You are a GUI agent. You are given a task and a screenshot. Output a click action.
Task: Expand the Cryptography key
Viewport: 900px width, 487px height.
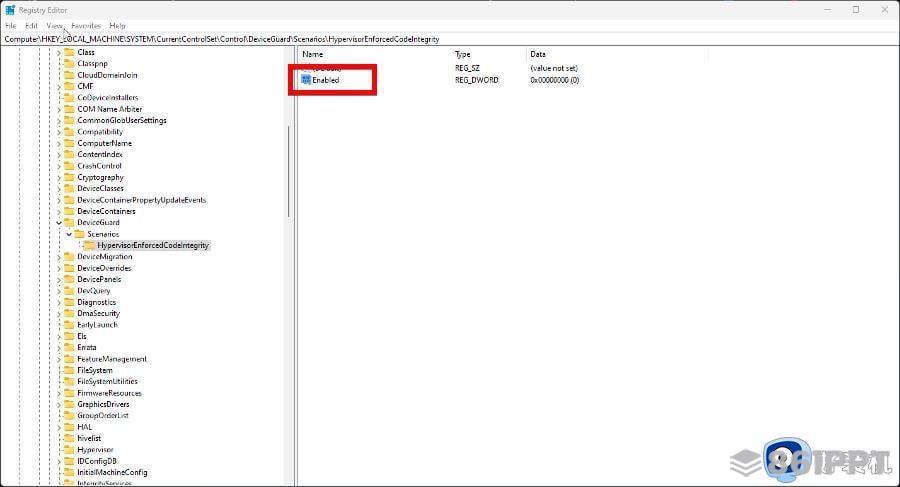tap(59, 177)
